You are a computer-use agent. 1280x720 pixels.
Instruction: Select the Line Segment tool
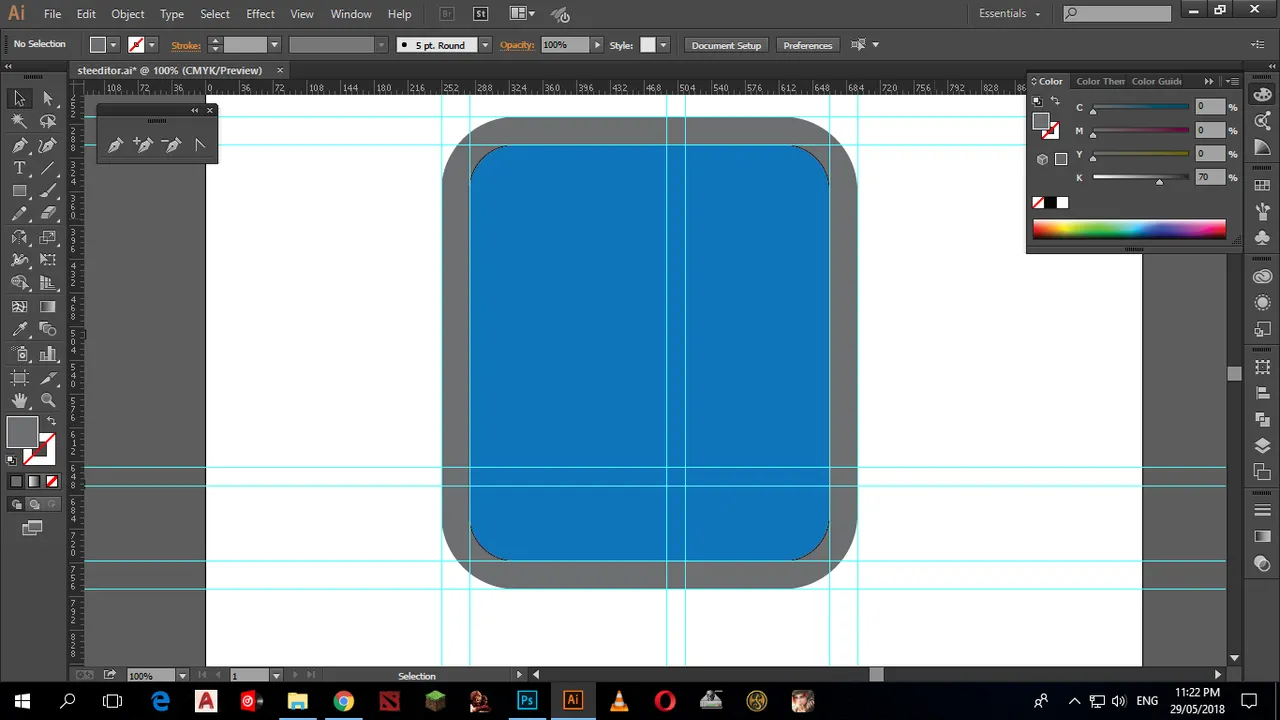point(48,168)
